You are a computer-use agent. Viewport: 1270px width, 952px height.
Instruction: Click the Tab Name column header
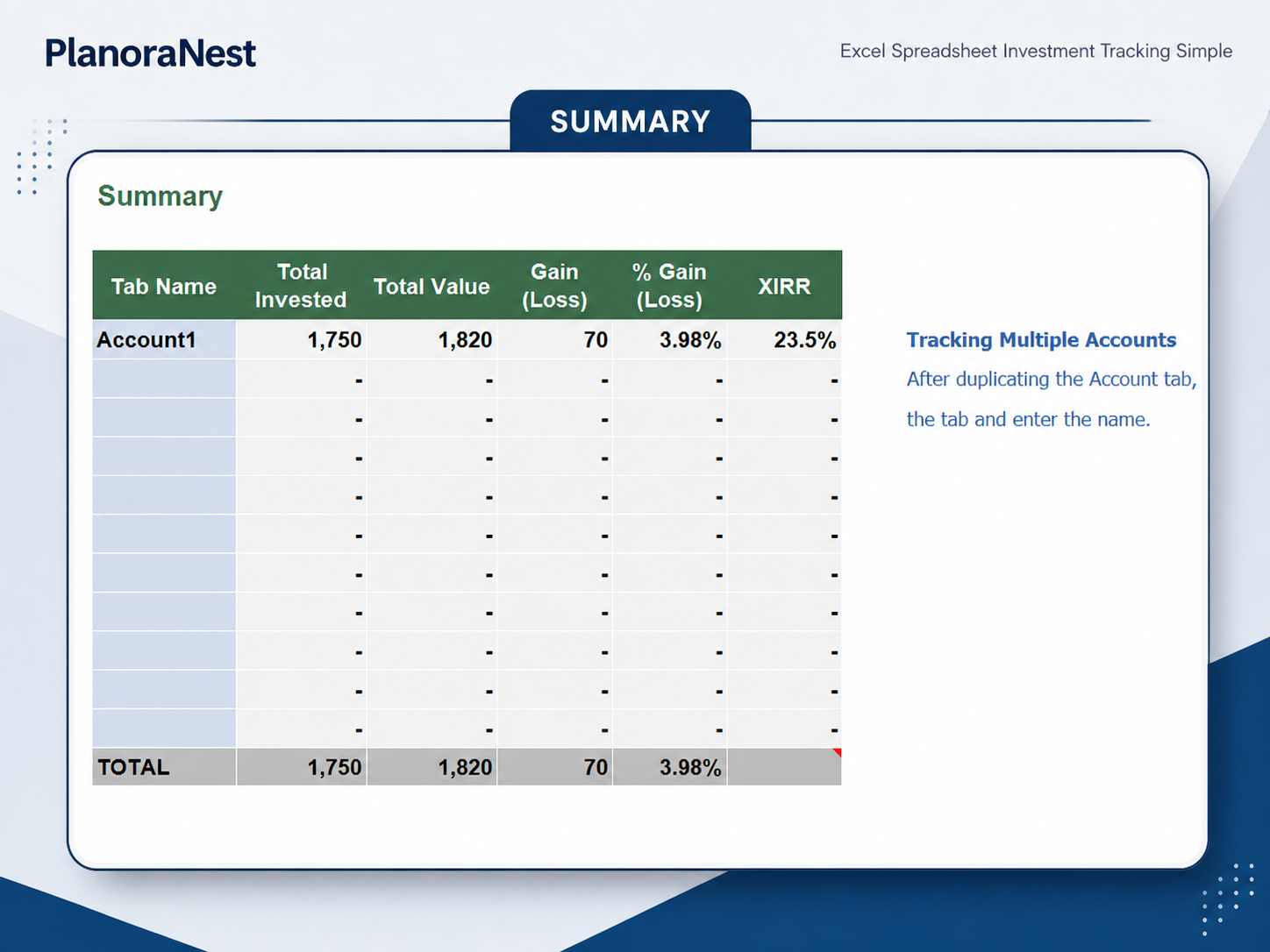point(164,286)
